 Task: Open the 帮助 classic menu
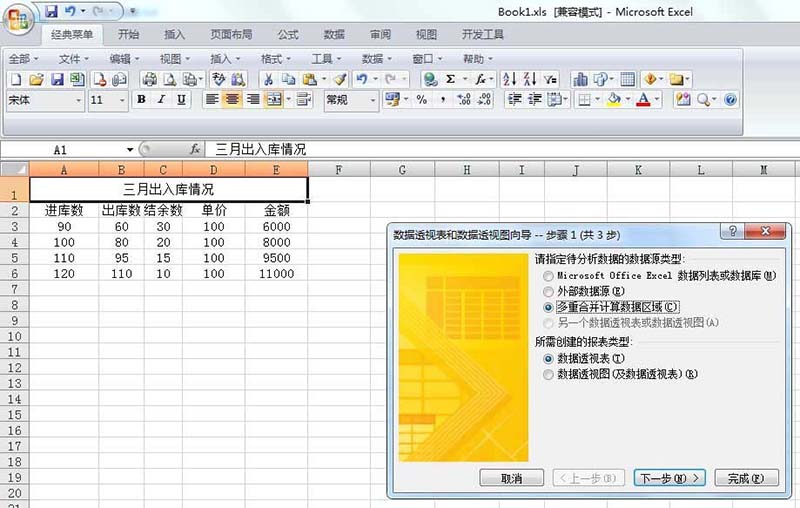(478, 59)
